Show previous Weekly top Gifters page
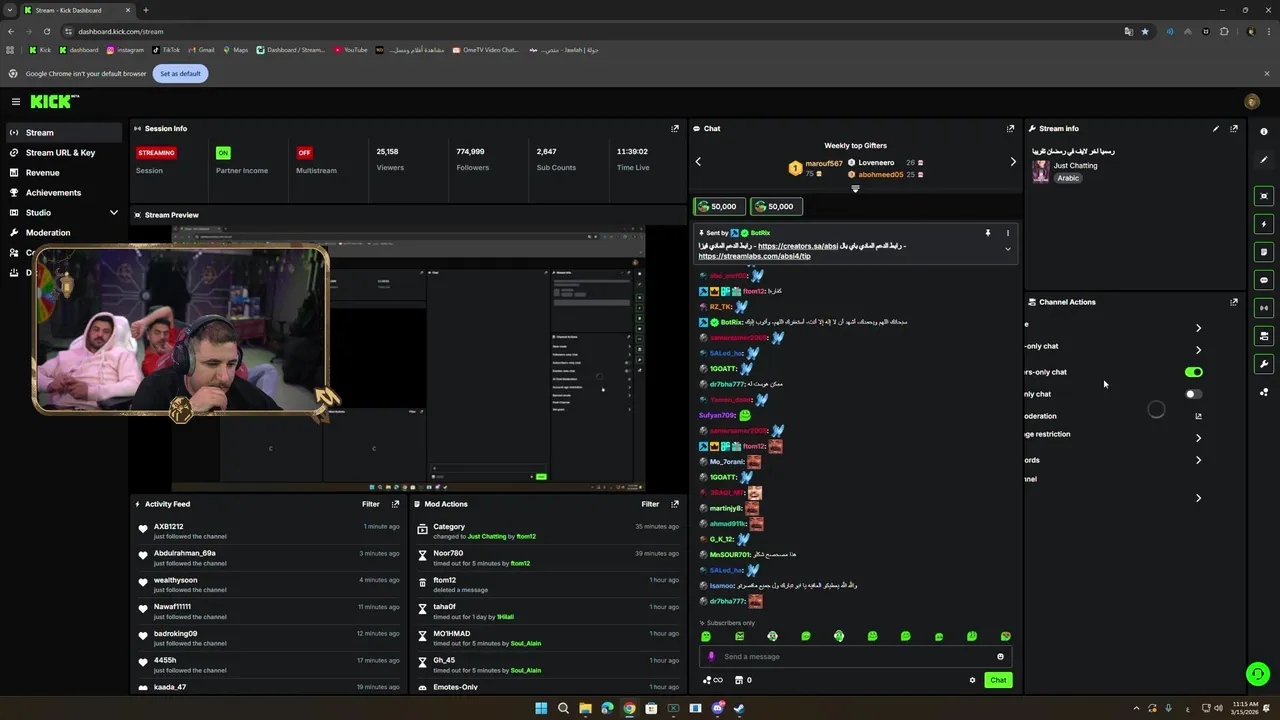 (698, 161)
